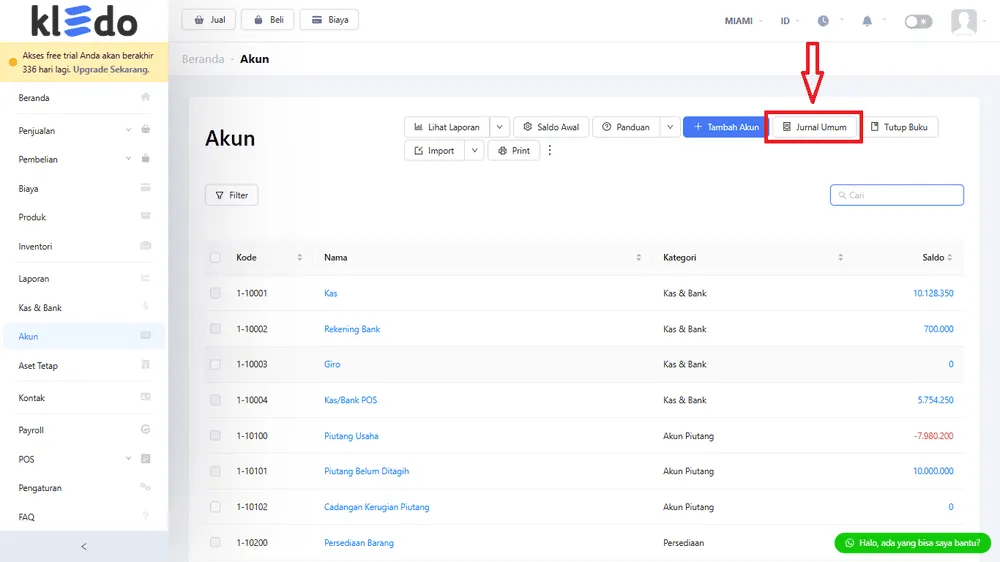The image size is (1000, 562).
Task: Click the Print printer icon button
Action: 514,151
